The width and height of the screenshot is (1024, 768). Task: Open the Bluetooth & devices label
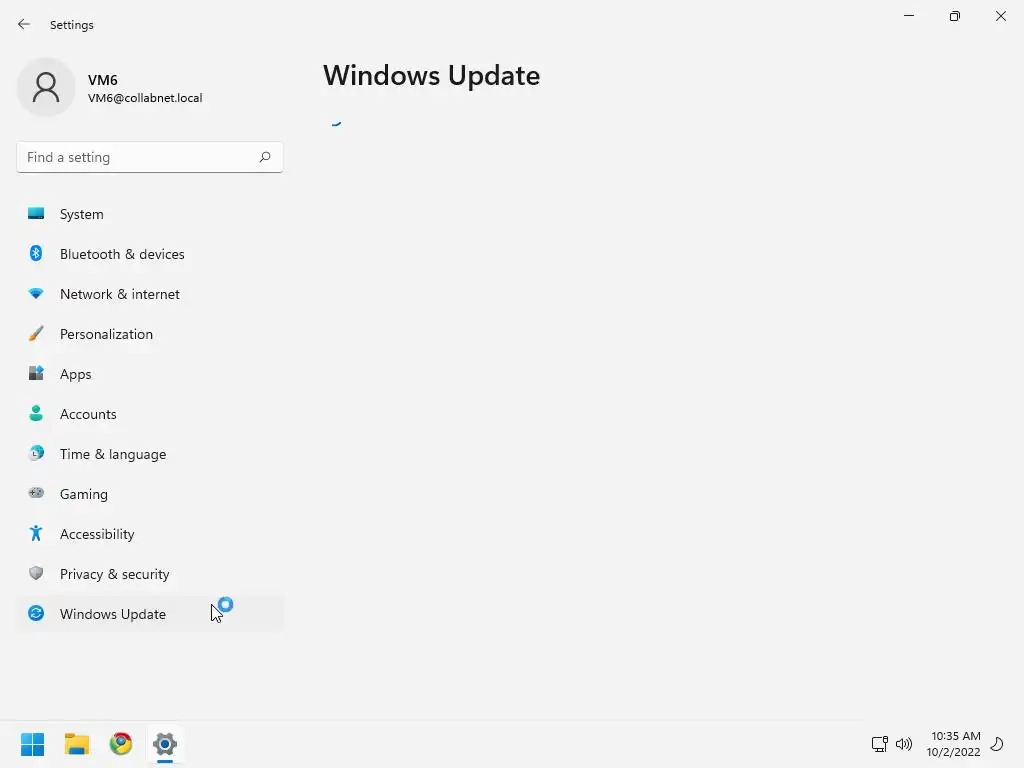coord(122,254)
